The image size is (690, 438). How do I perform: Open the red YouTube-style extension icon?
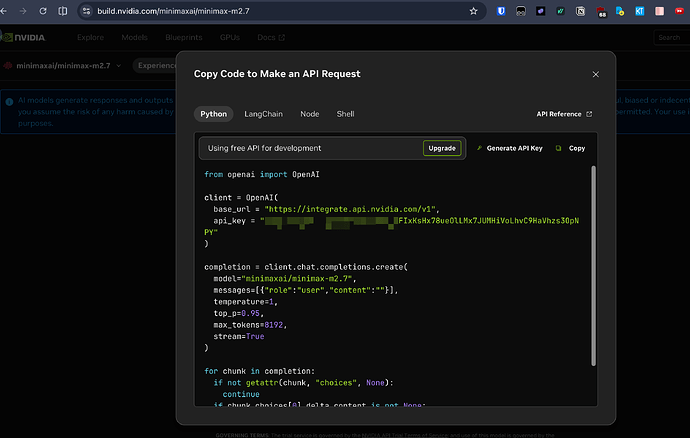point(679,11)
